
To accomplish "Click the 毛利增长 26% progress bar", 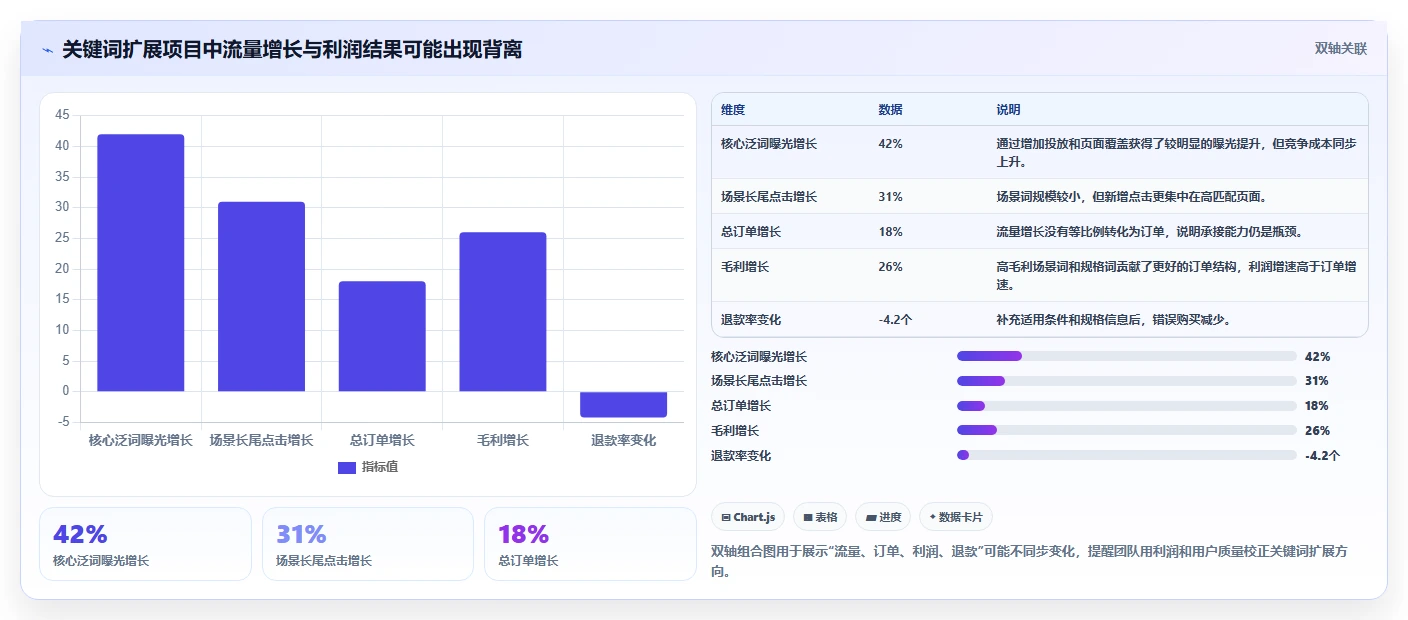I will click(x=1127, y=431).
